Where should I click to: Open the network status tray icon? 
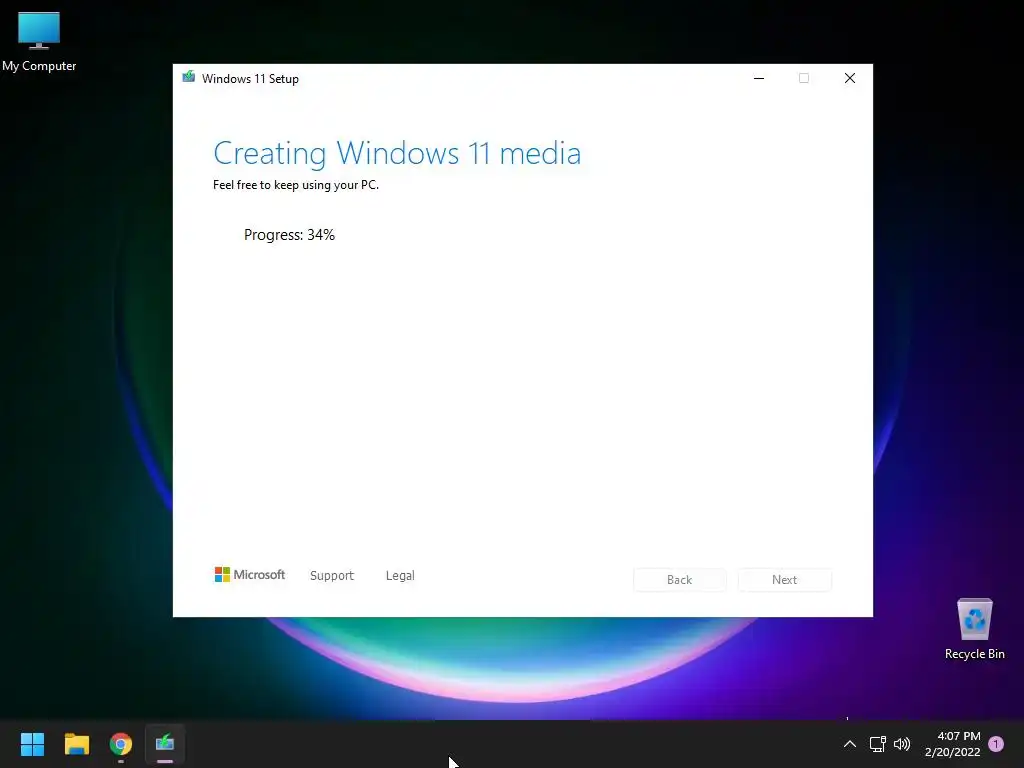click(x=878, y=744)
